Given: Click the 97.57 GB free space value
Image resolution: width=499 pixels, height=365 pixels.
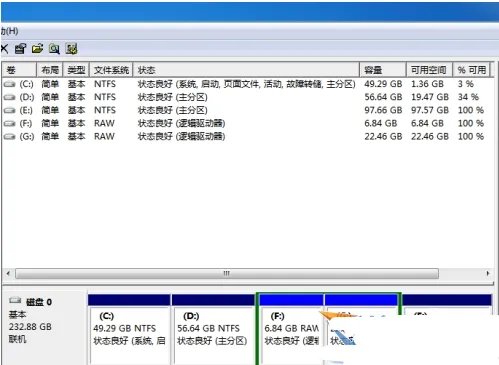Looking at the screenshot, I should click(430, 110).
